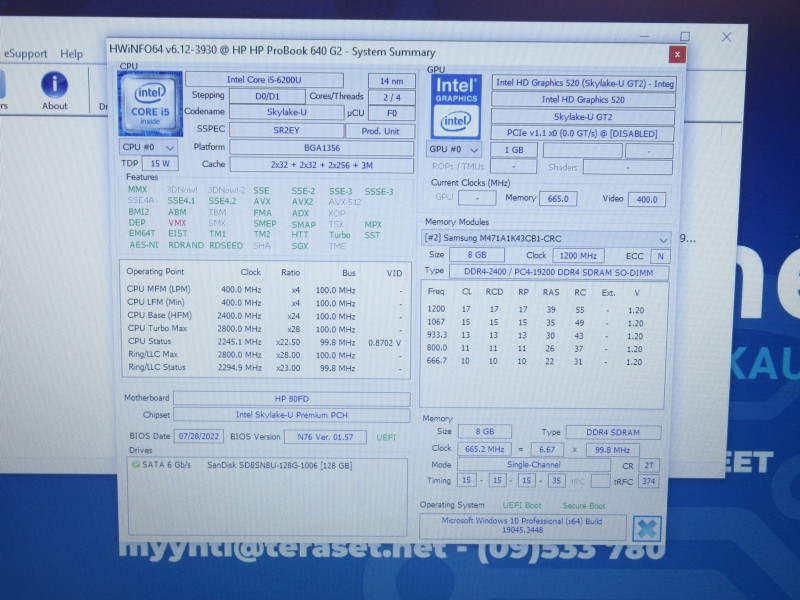Click the CR 2T field
This screenshot has width=800, height=600.
tap(648, 465)
